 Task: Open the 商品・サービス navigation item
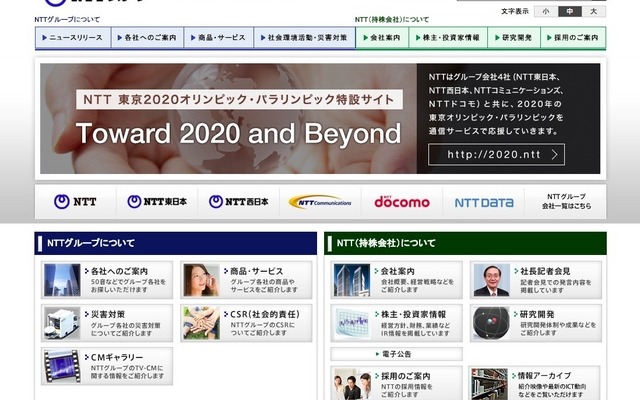click(219, 38)
